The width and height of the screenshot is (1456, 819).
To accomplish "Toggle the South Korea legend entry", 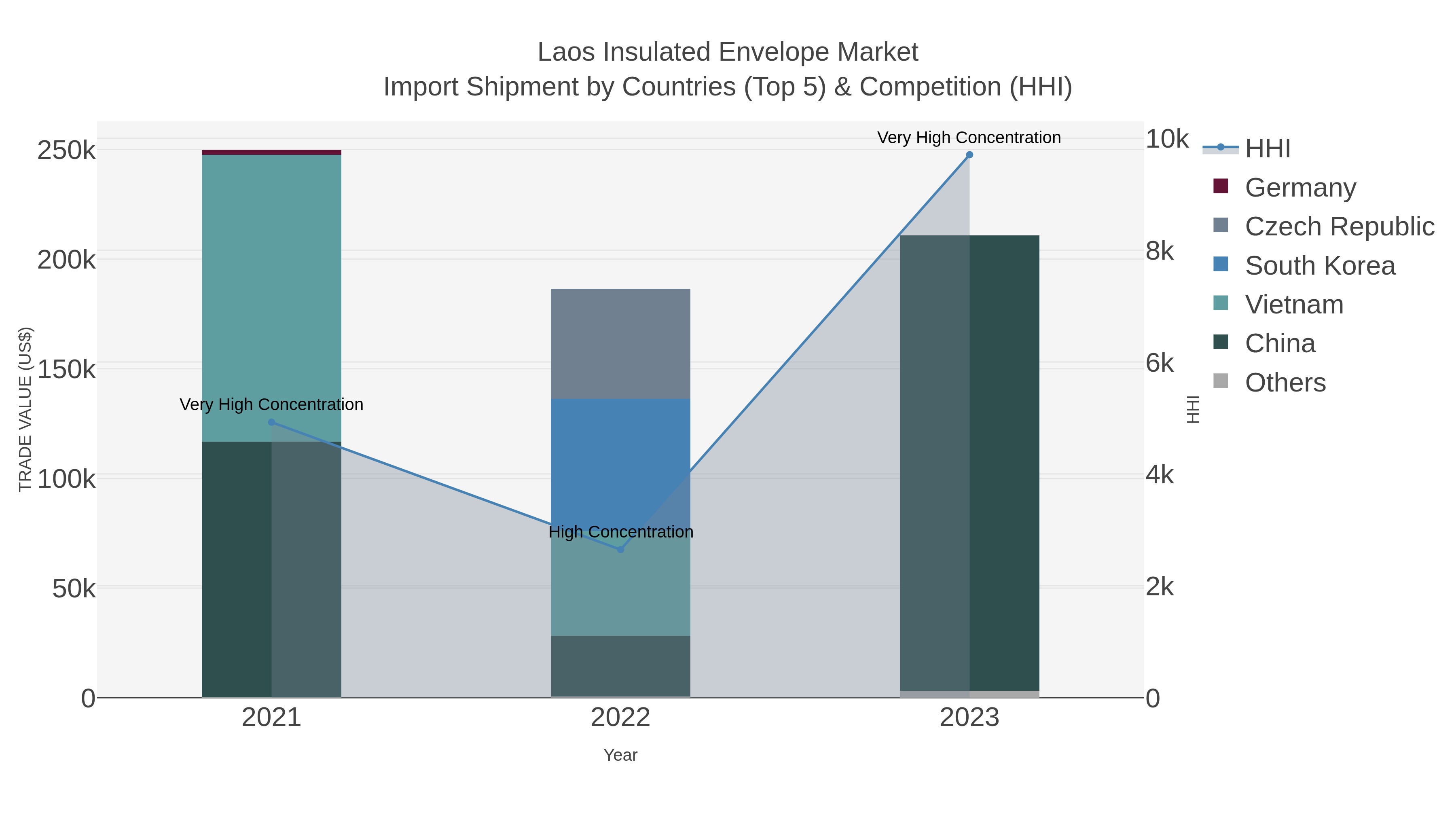I will tap(1304, 266).
